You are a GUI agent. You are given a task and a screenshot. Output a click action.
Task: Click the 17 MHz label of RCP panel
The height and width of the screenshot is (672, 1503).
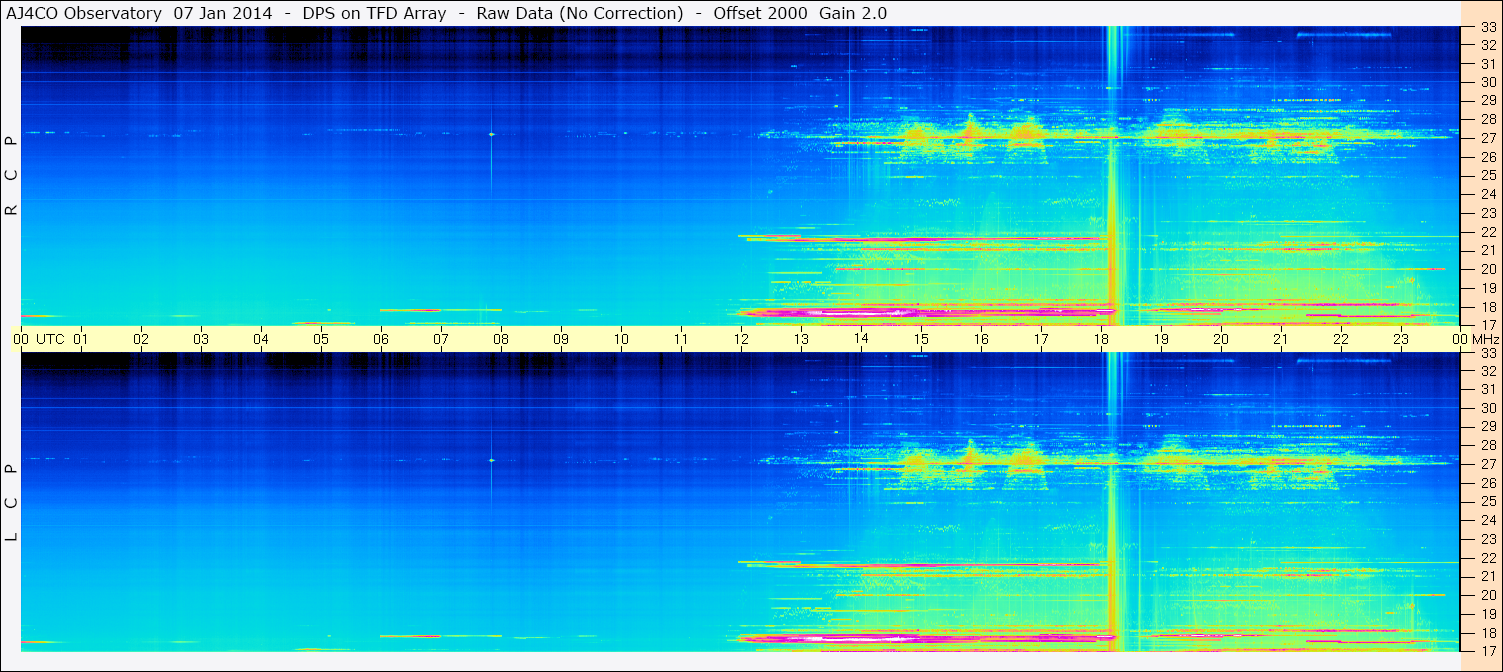[x=1487, y=324]
